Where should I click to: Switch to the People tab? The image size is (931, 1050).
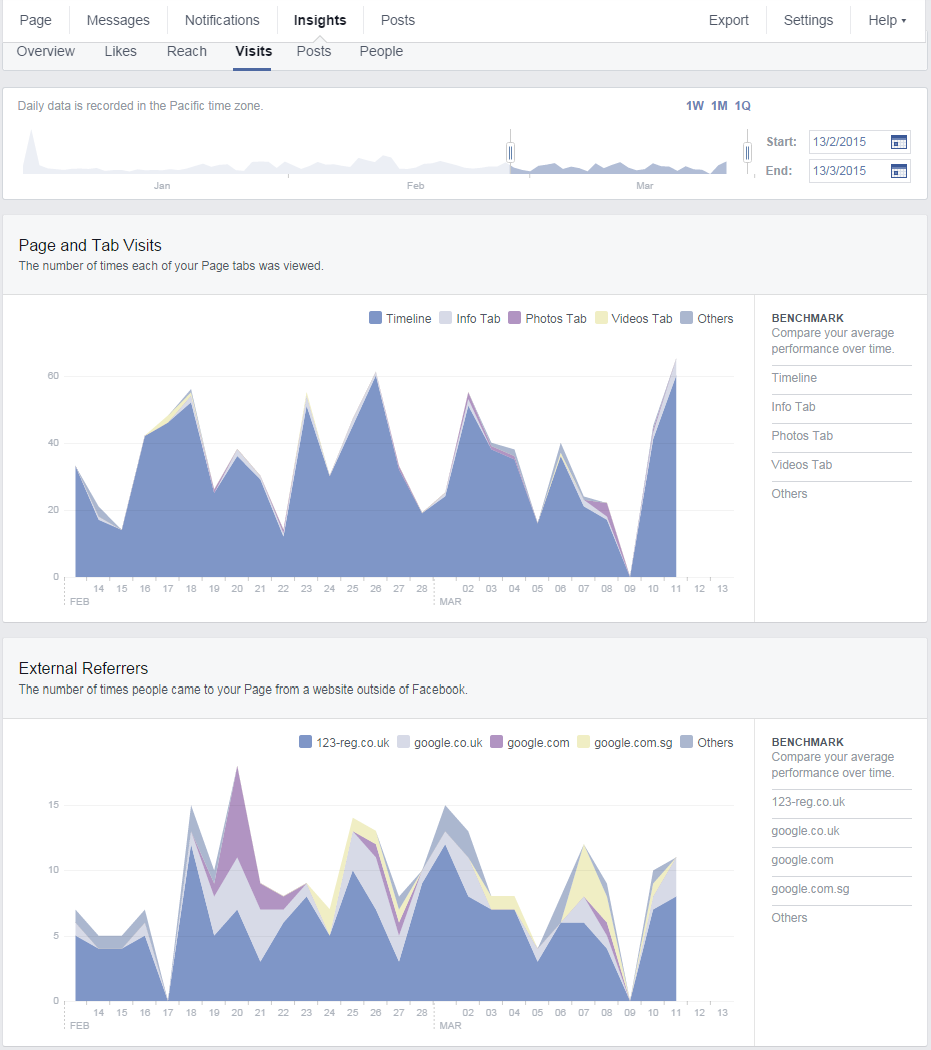click(x=381, y=52)
